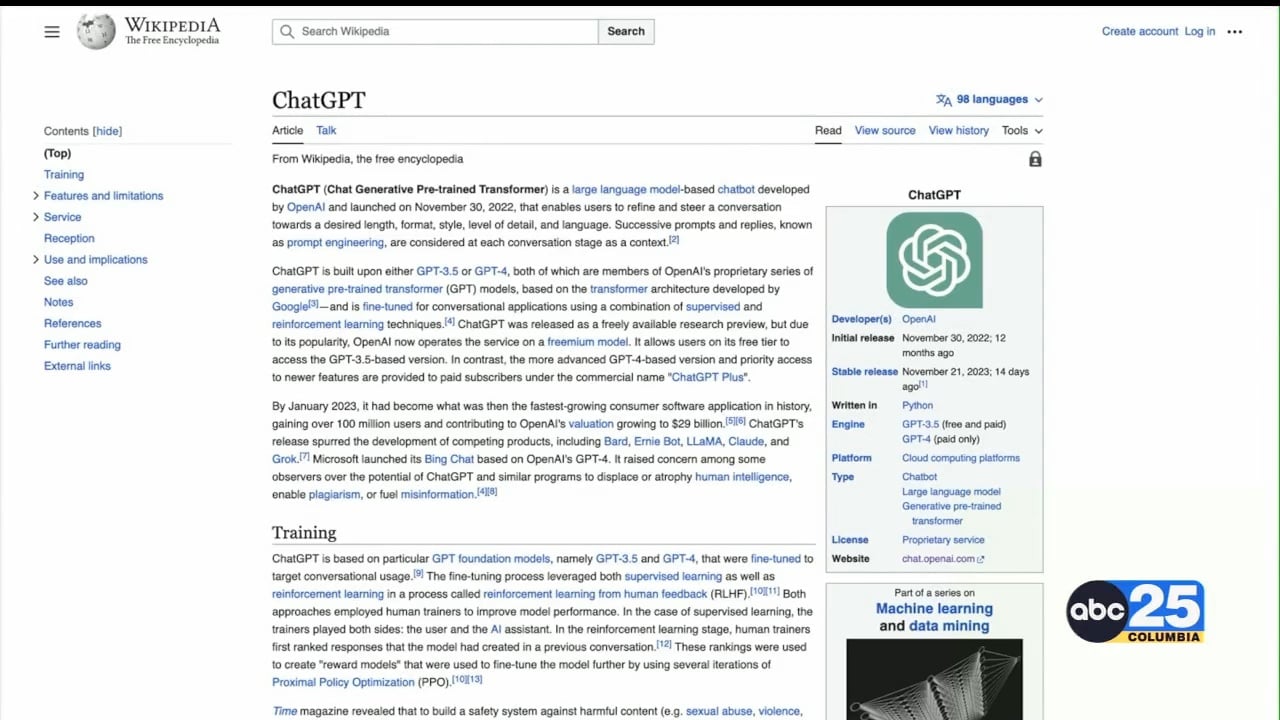Click the external link icon beside chat.openai.com
Image resolution: width=1280 pixels, height=720 pixels.
[x=981, y=560]
